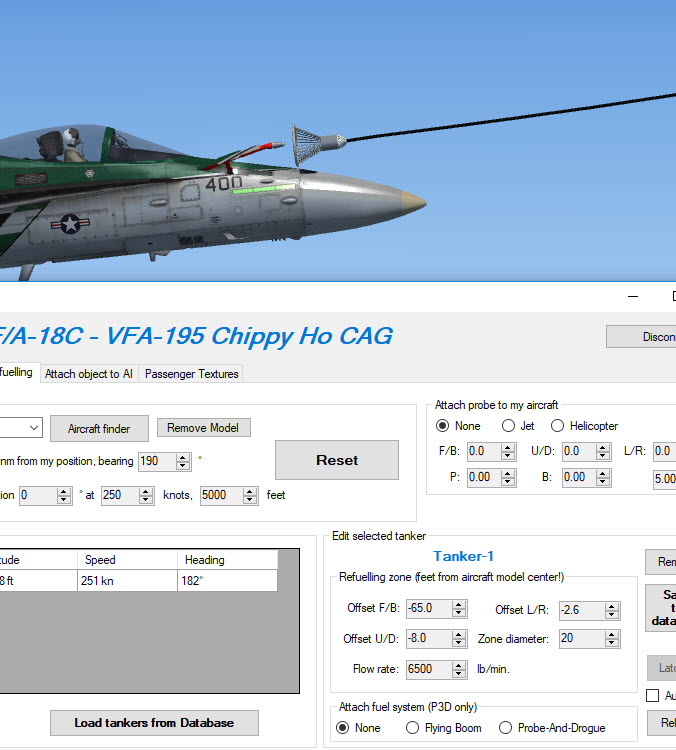The image size is (676, 750).
Task: Choose the Helicopter probe option
Action: click(x=557, y=426)
